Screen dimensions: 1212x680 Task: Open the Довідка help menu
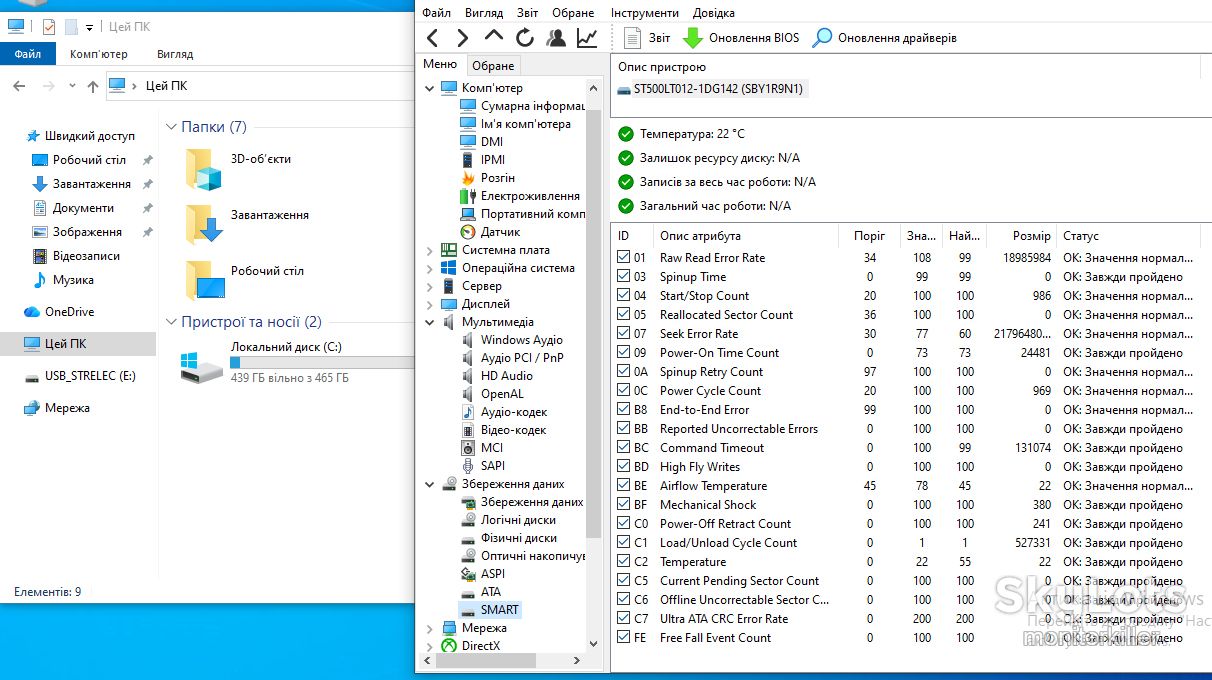[714, 13]
